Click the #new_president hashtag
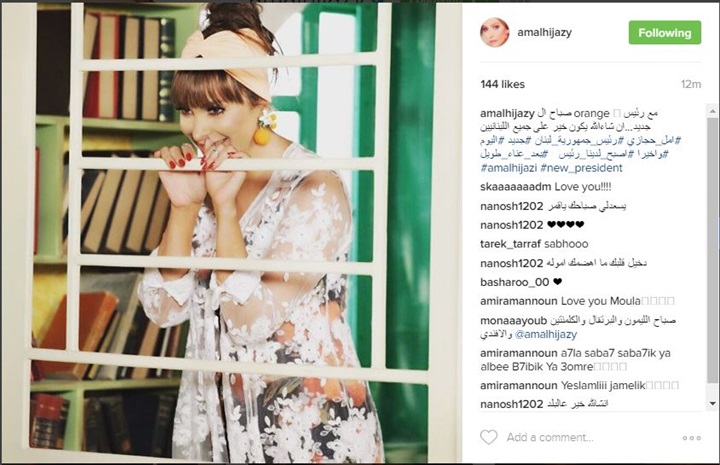This screenshot has width=720, height=465. pos(581,168)
